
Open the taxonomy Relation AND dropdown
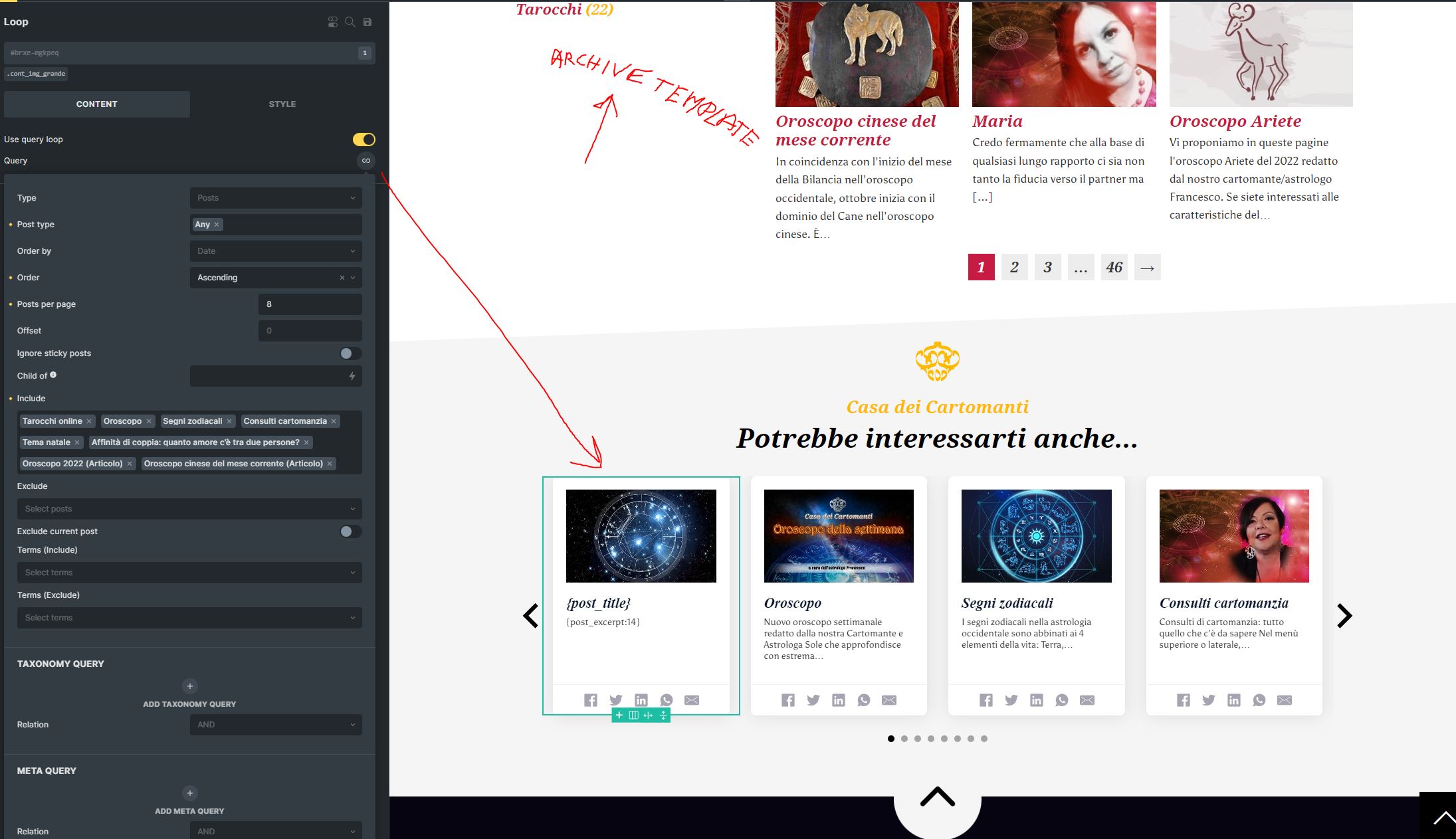[x=276, y=725]
